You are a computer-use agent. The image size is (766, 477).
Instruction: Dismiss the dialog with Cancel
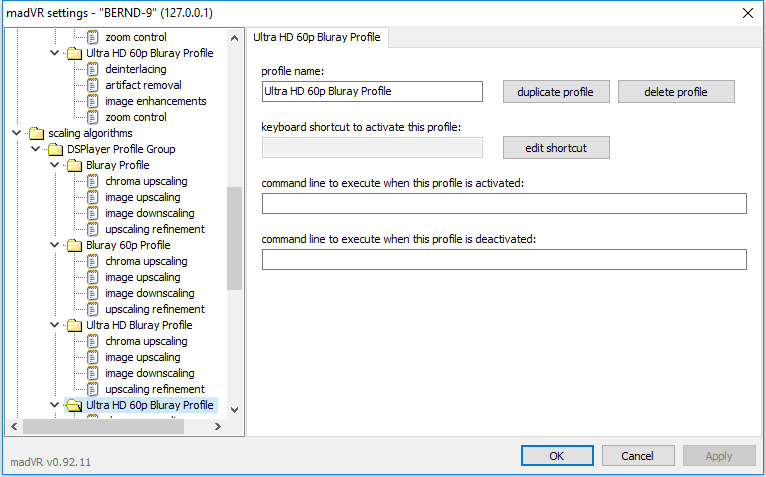638,456
